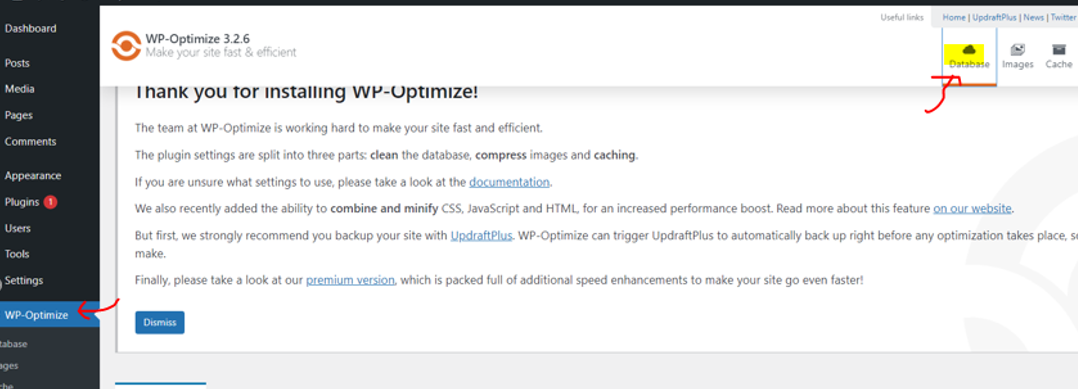Open the Database submenu under WP-Optimize
The height and width of the screenshot is (389, 1078).
coord(14,344)
